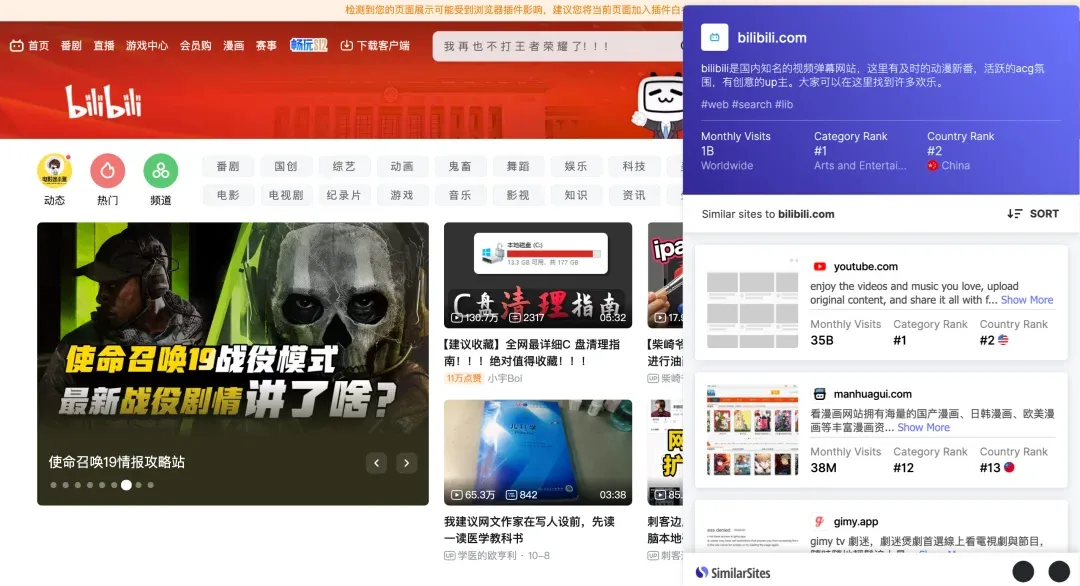This screenshot has height=586, width=1080.
Task: Select the 电视剧 category tag
Action: coord(286,196)
